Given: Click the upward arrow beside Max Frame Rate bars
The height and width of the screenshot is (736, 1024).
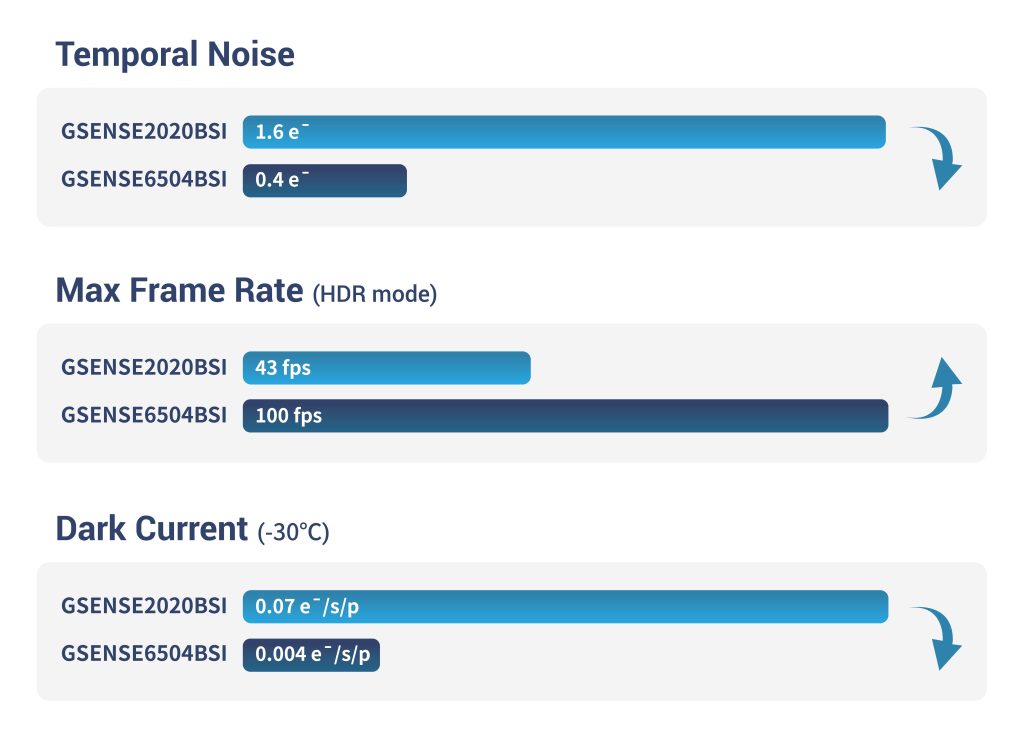Looking at the screenshot, I should [937, 388].
